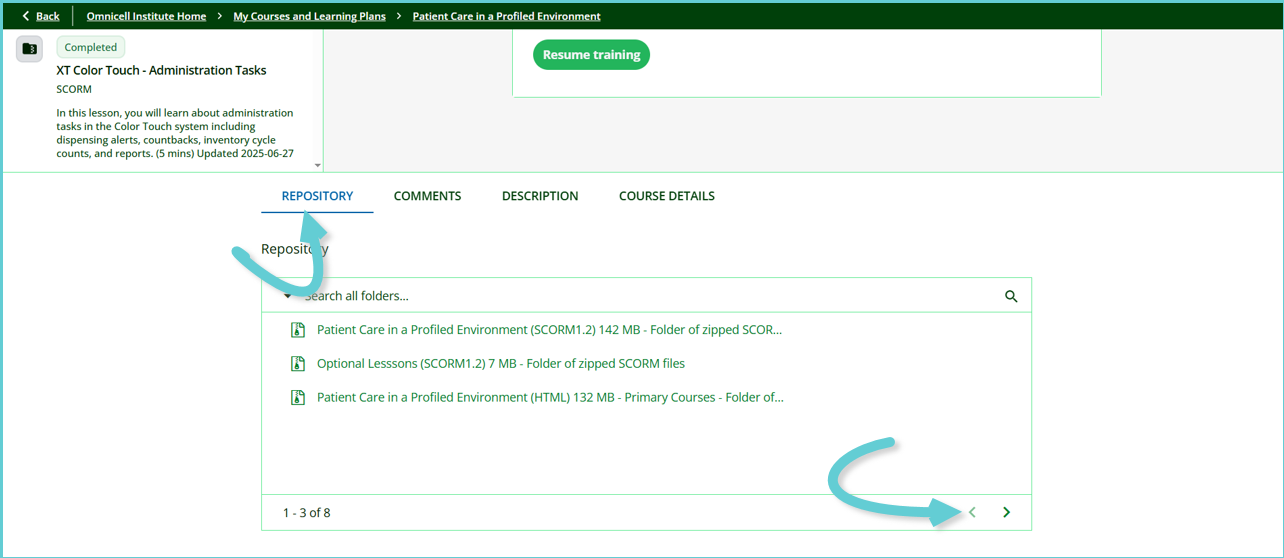Click the lesson description starting with 'In this lesson'
This screenshot has width=1284, height=558.
[x=176, y=134]
